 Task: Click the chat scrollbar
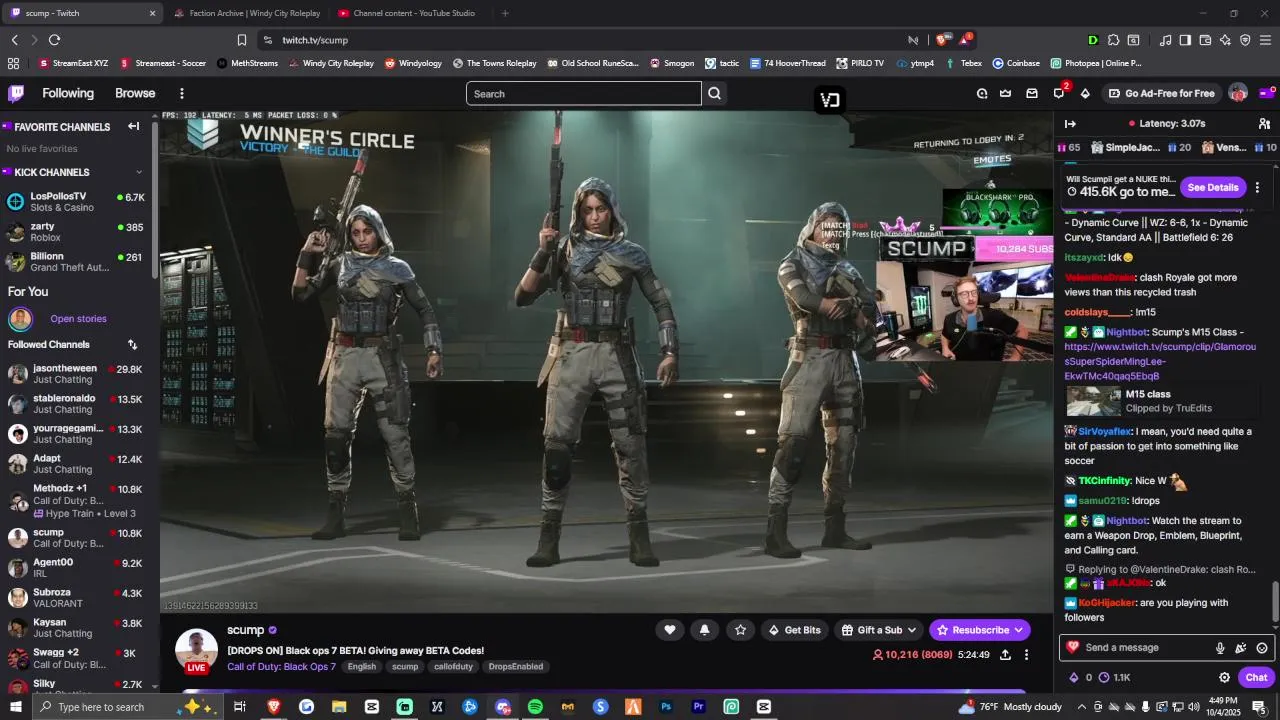pyautogui.click(x=1275, y=602)
